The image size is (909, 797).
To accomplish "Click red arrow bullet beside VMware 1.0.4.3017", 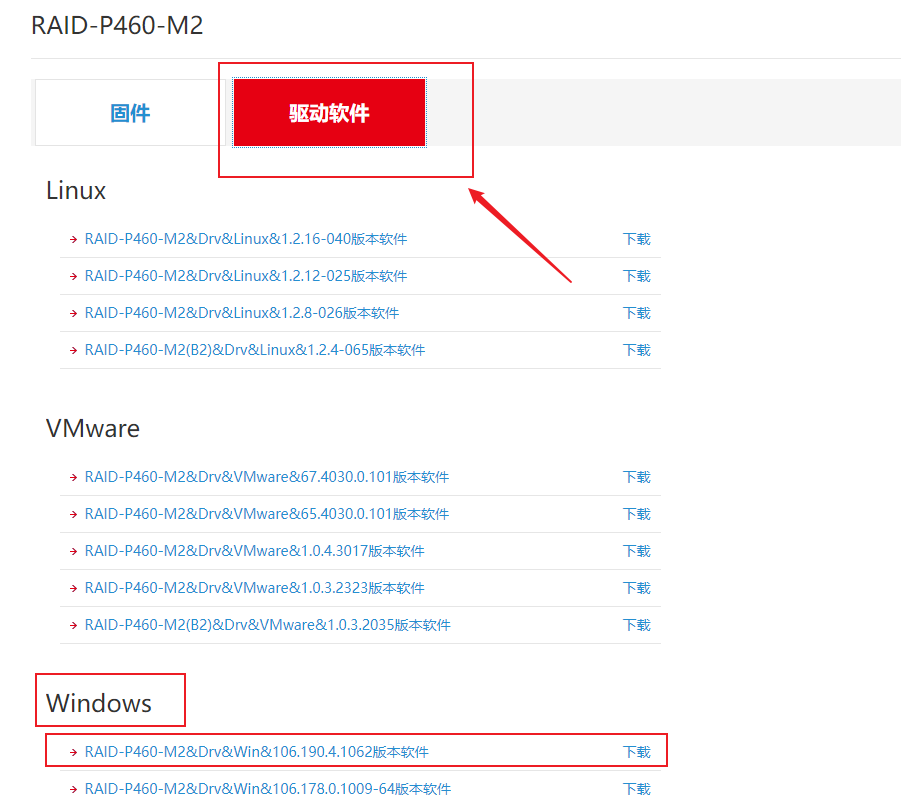I will (73, 552).
